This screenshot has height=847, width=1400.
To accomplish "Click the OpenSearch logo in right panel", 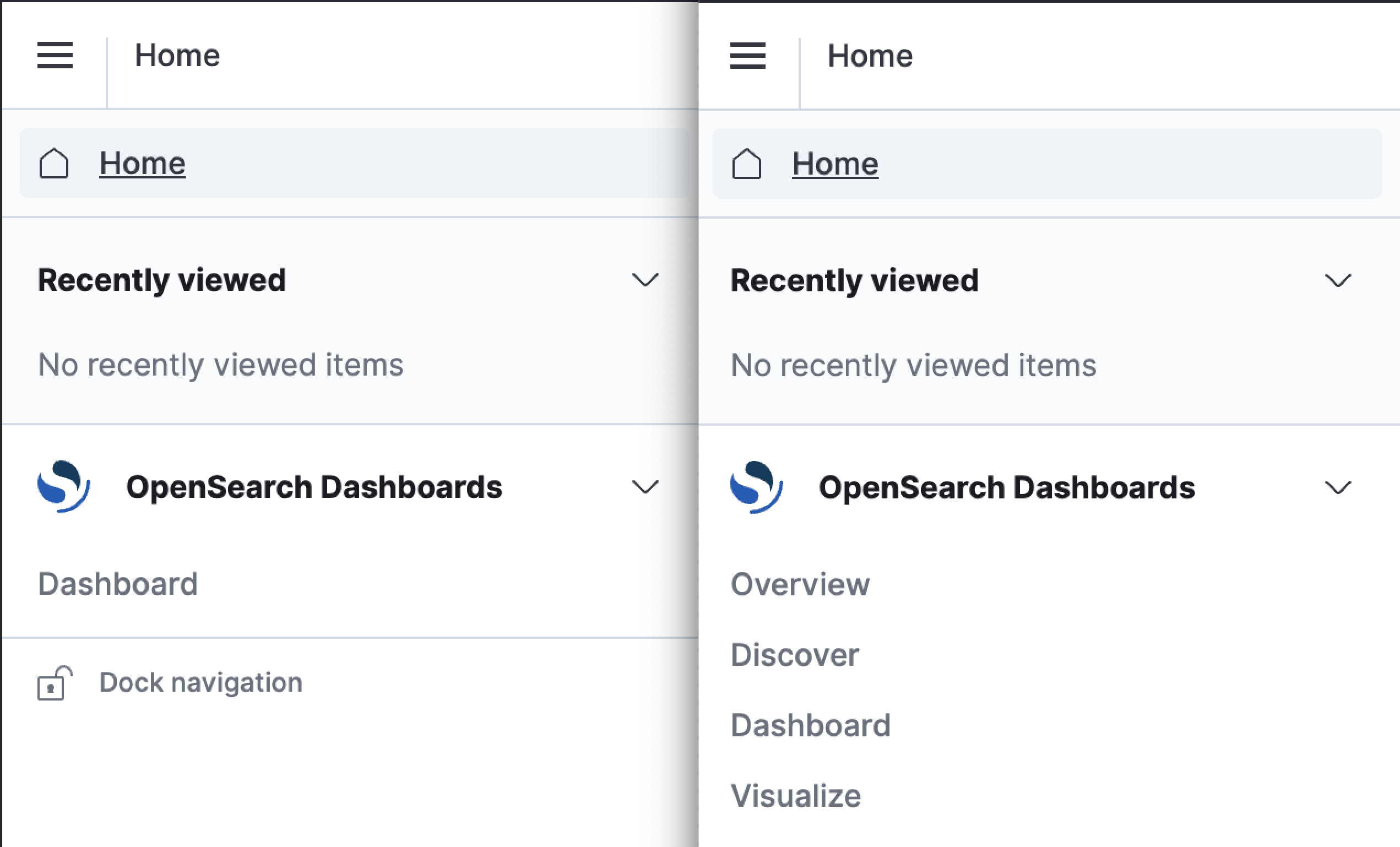I will click(756, 487).
